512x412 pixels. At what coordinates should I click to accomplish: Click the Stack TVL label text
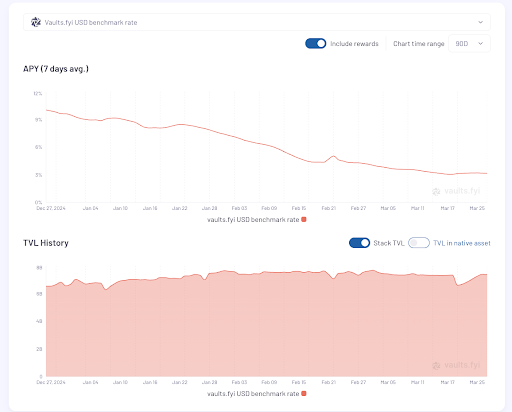[x=389, y=243]
